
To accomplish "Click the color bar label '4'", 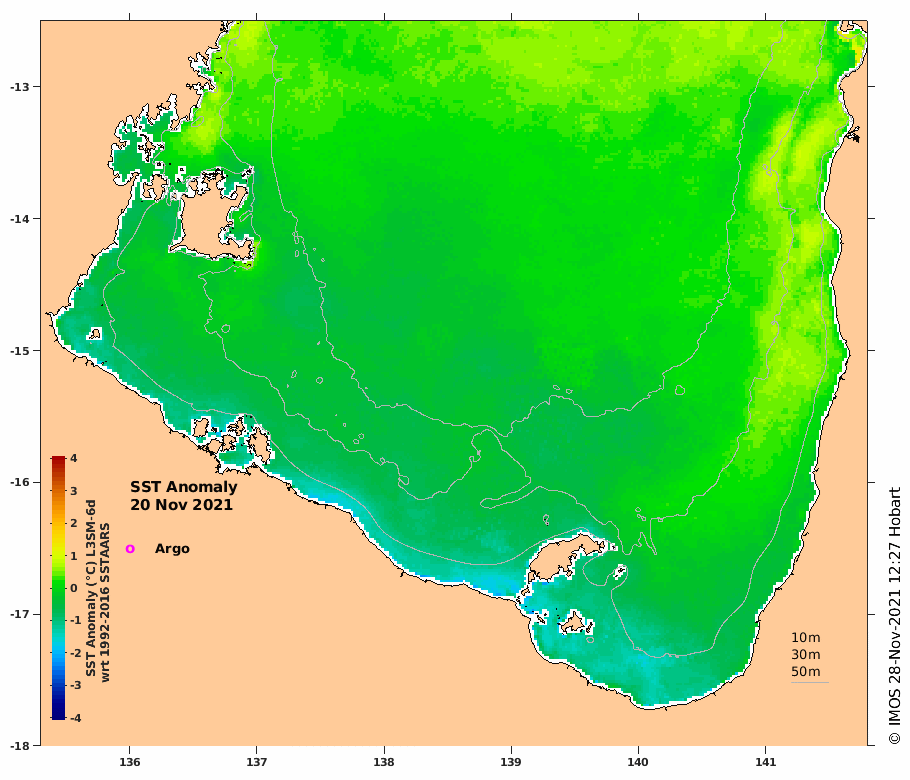I will [x=74, y=458].
